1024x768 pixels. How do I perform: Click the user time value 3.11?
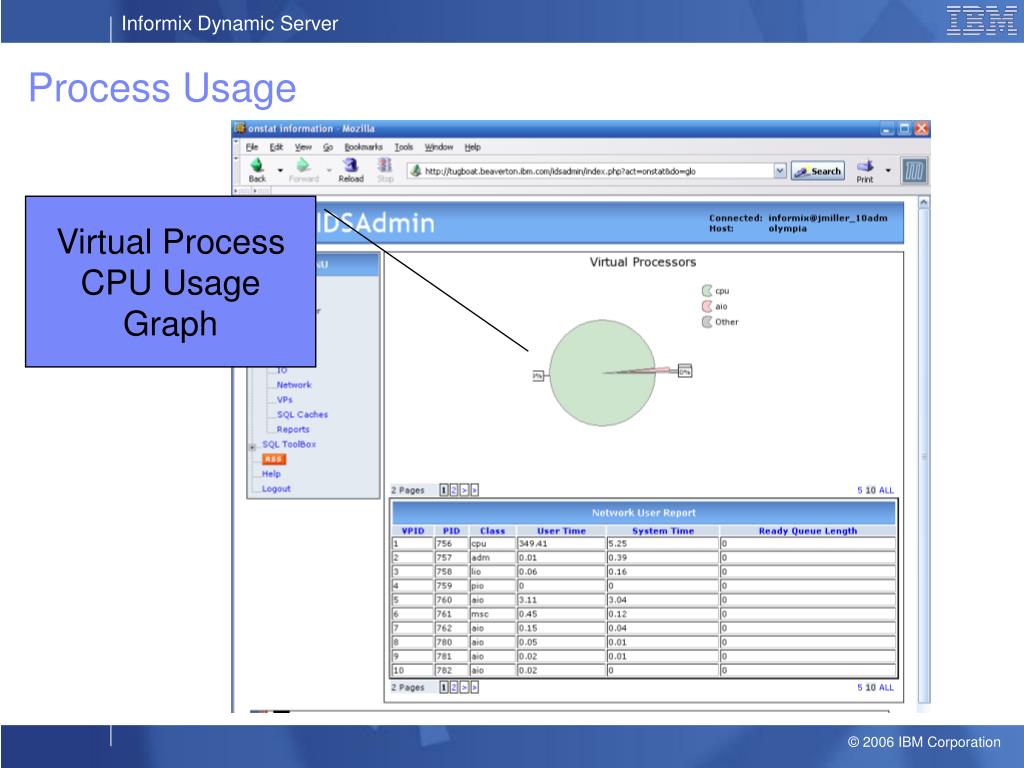coord(561,600)
